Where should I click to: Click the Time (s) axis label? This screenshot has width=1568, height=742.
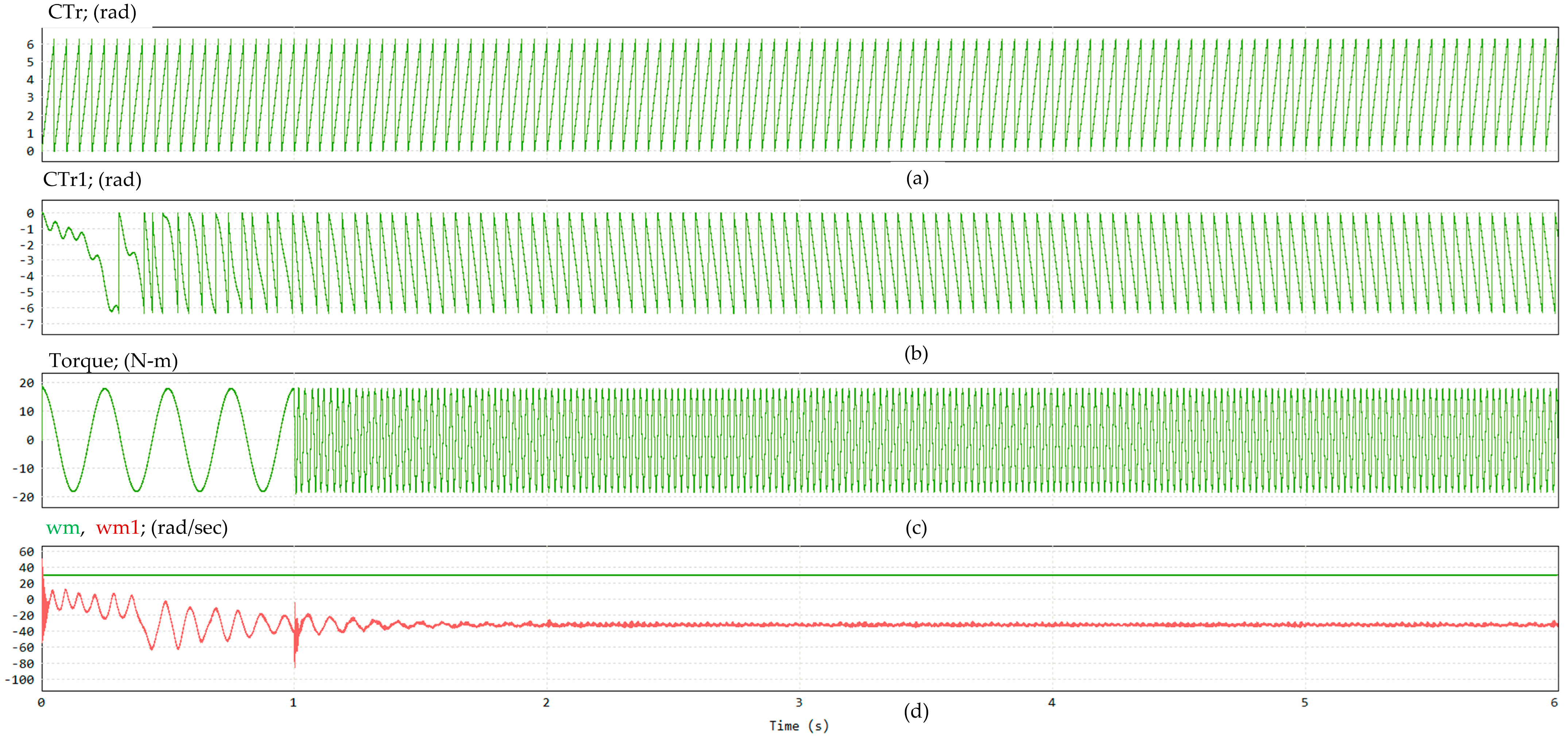coord(799,726)
